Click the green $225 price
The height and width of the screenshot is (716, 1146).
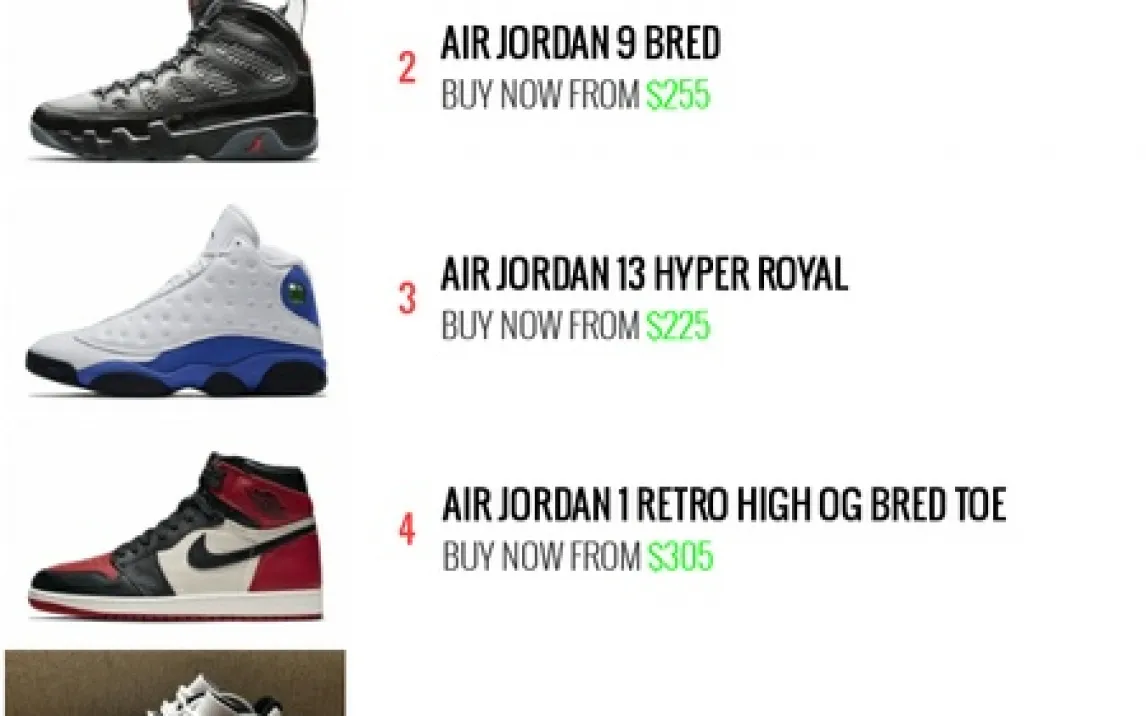tap(678, 326)
